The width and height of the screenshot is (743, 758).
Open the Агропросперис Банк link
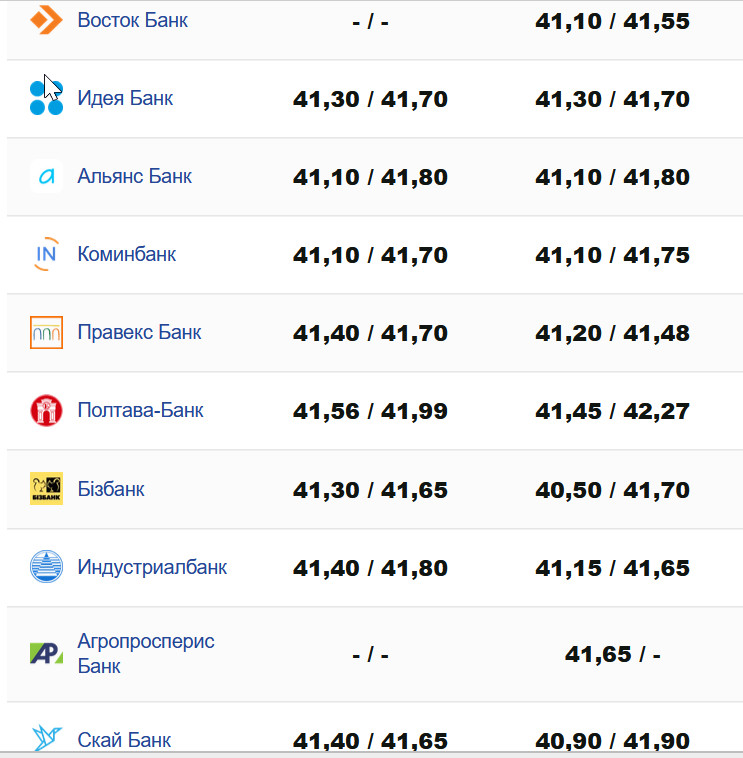tap(146, 653)
